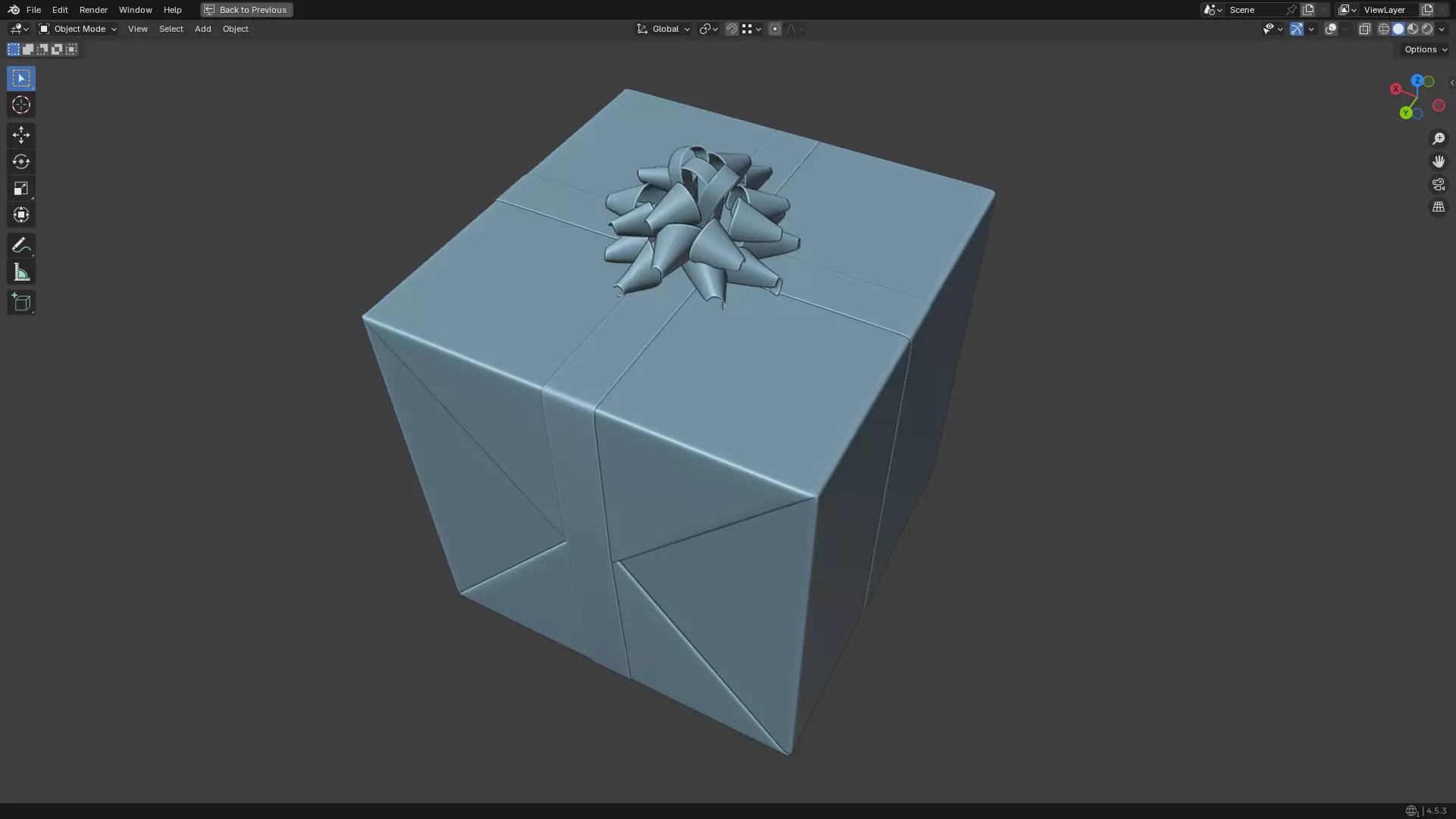The image size is (1456, 819).
Task: Click the blue Z axis on the navigation gizmo
Action: pyautogui.click(x=1417, y=80)
